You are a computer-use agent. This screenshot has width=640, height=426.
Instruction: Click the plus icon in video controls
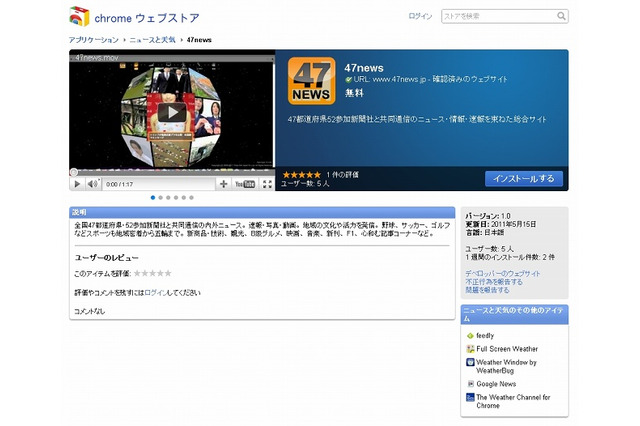(223, 184)
